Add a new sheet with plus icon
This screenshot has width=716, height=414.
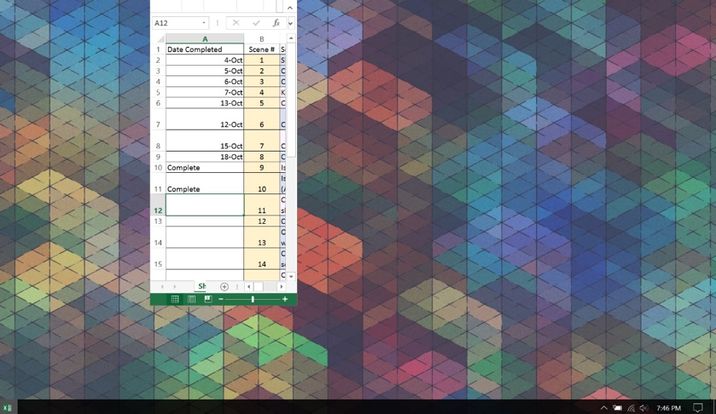click(x=224, y=287)
